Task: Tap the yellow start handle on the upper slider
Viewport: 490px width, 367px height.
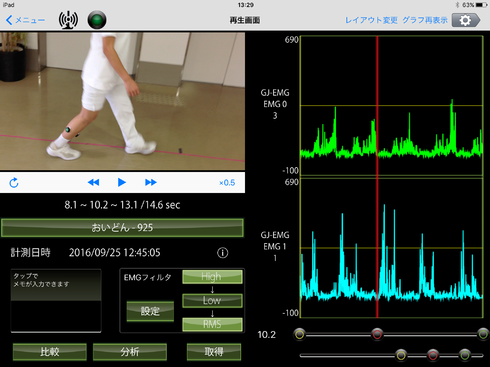Action: [x=300, y=334]
